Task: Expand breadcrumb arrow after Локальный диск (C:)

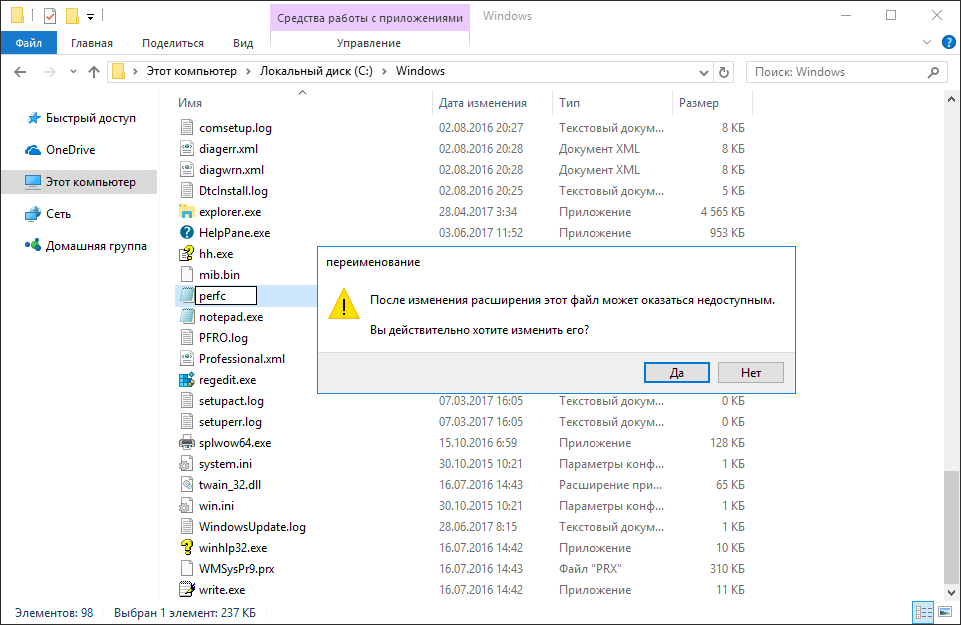Action: tap(384, 72)
